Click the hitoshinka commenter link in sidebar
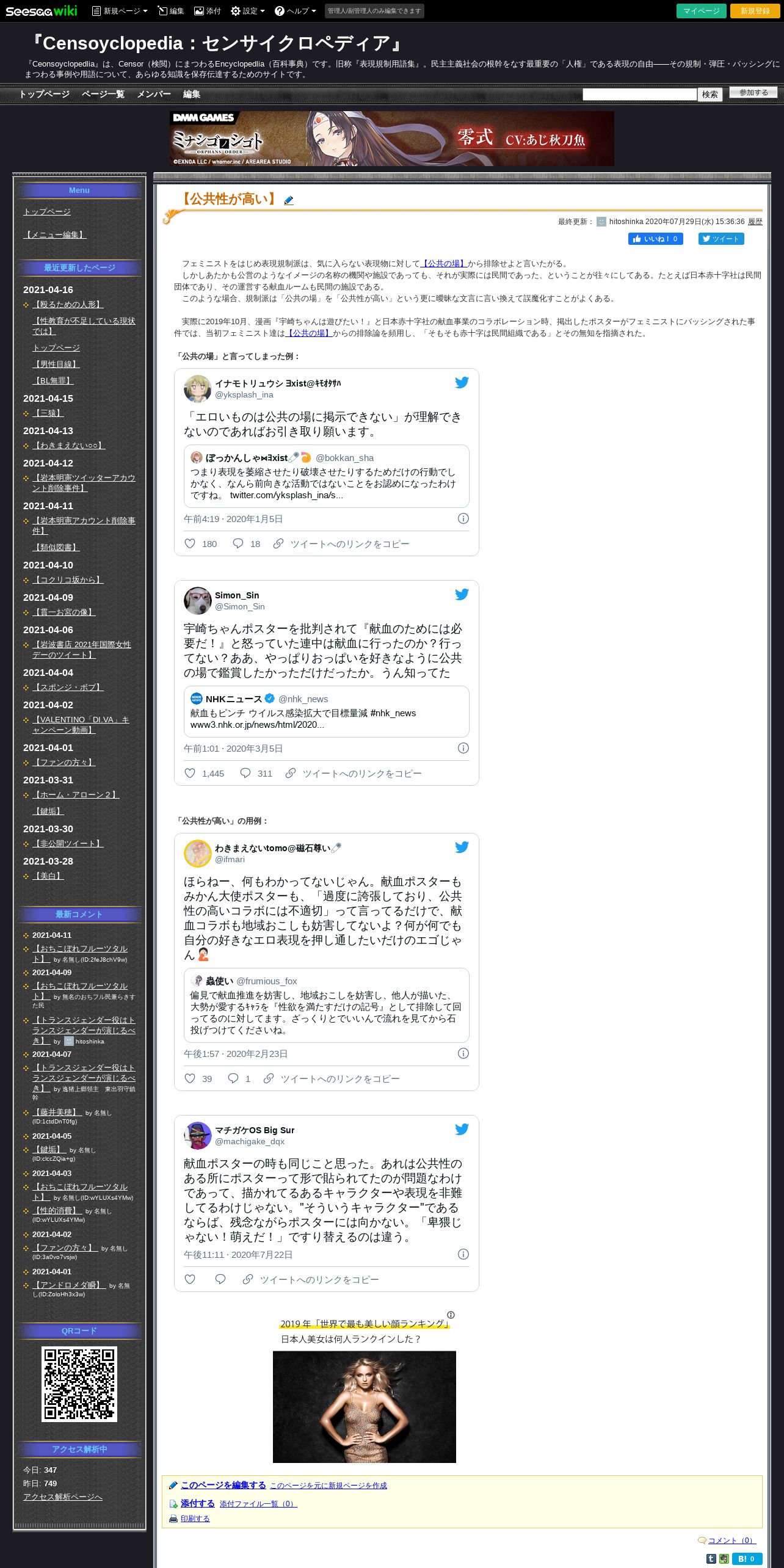 tap(90, 1042)
